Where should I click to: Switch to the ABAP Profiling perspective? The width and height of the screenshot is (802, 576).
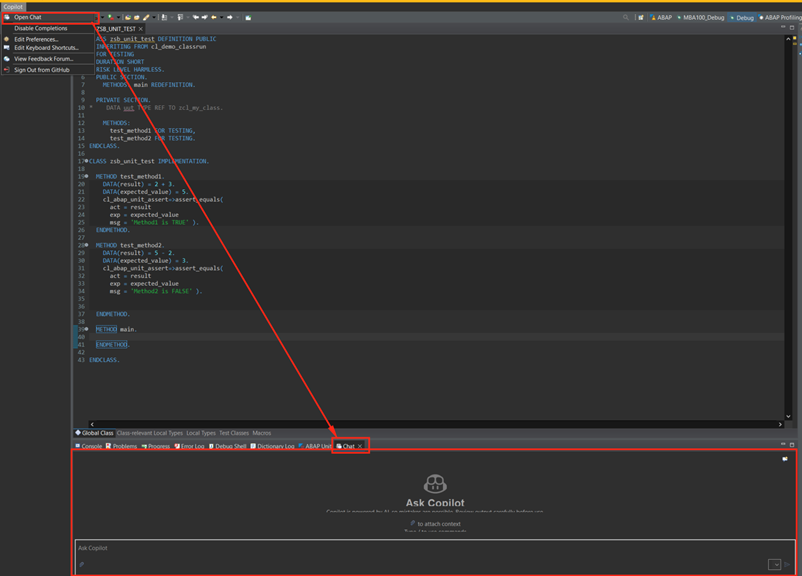click(780, 17)
